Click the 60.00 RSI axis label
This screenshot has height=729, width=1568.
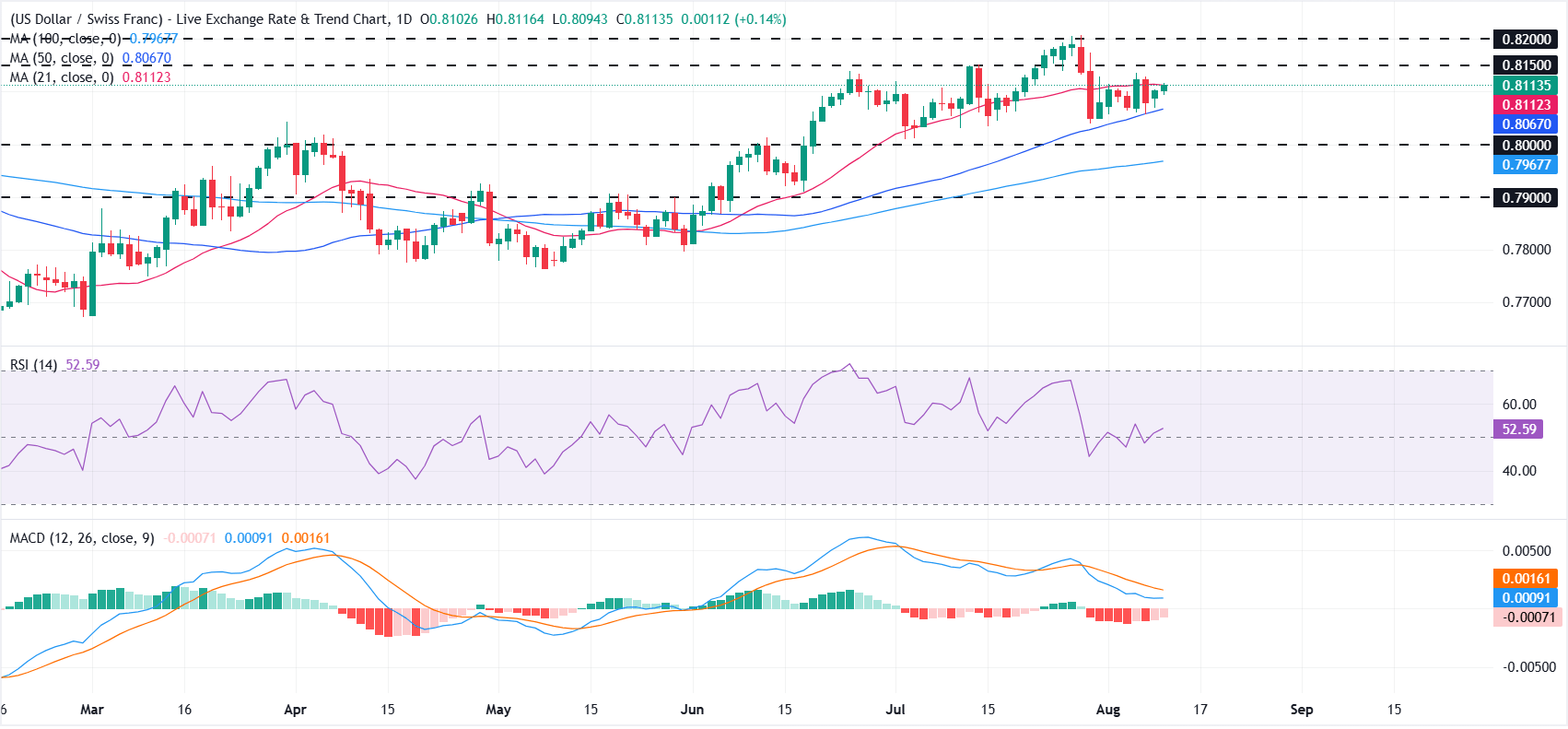tap(1519, 405)
